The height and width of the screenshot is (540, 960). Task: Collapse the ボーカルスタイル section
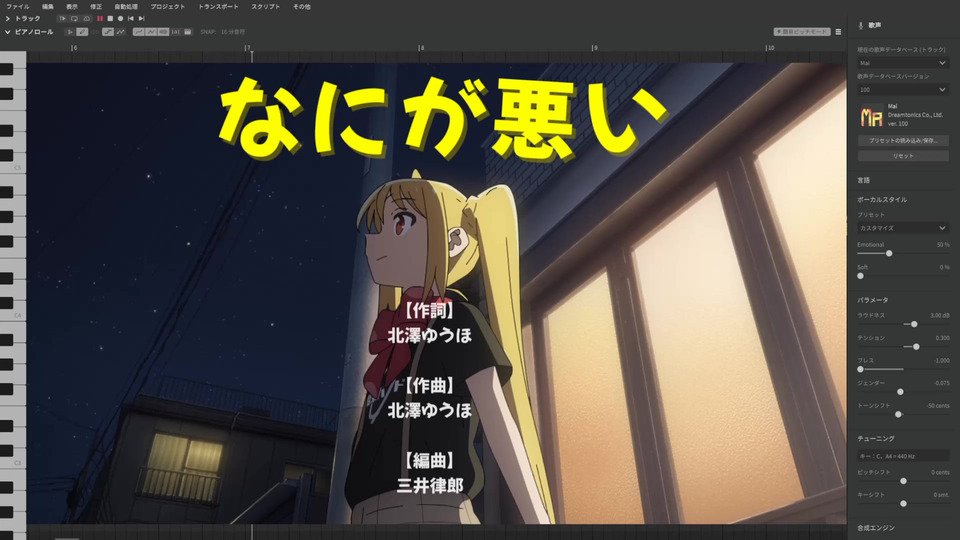tap(882, 200)
